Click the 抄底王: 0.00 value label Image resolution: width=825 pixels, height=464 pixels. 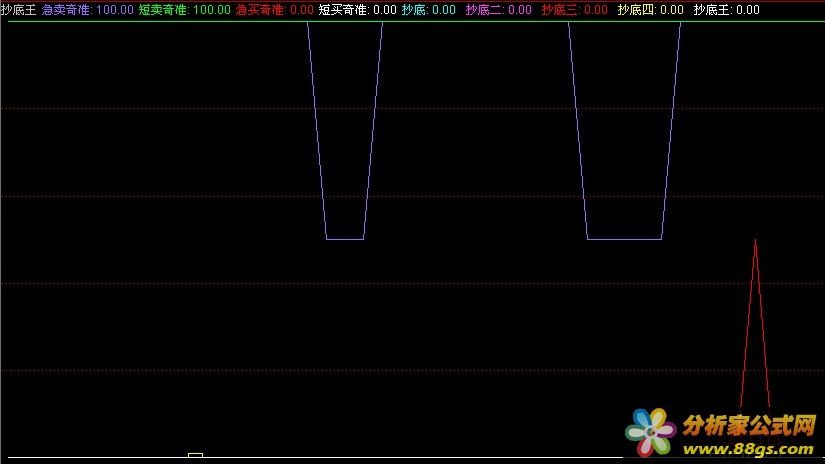(726, 9)
